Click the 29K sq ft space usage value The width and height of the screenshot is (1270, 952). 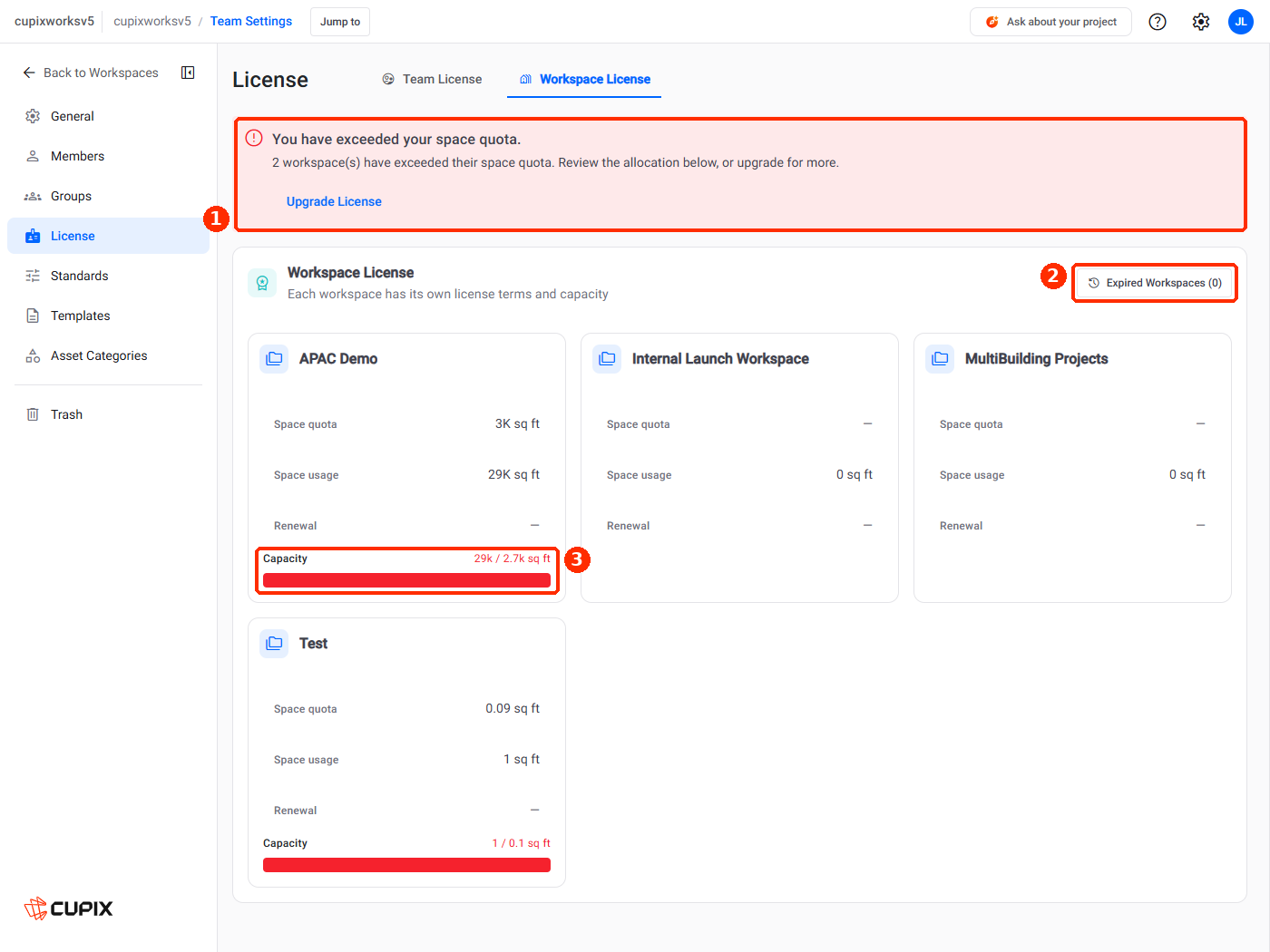(513, 475)
